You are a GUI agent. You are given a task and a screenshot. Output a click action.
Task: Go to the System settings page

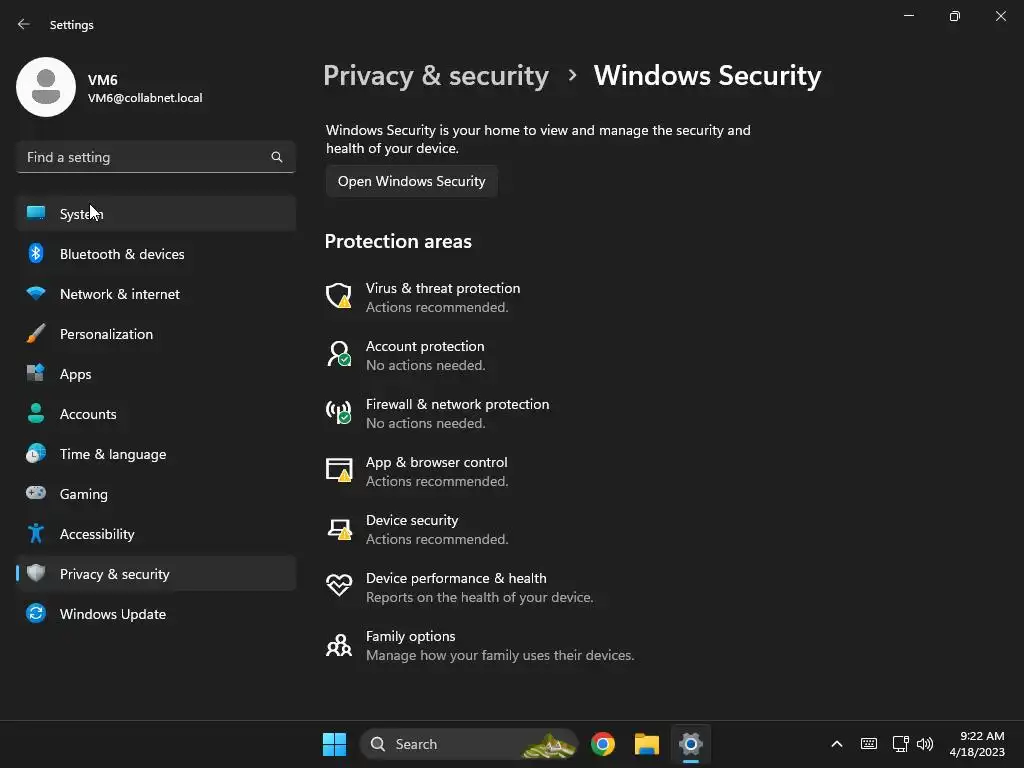click(x=81, y=214)
